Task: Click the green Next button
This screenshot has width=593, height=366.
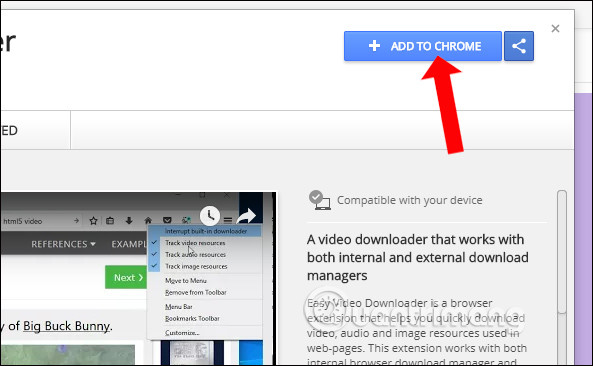Action: point(126,278)
